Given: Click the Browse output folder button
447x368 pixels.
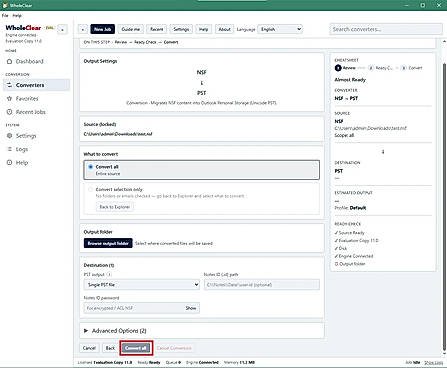Looking at the screenshot, I should coord(108,243).
